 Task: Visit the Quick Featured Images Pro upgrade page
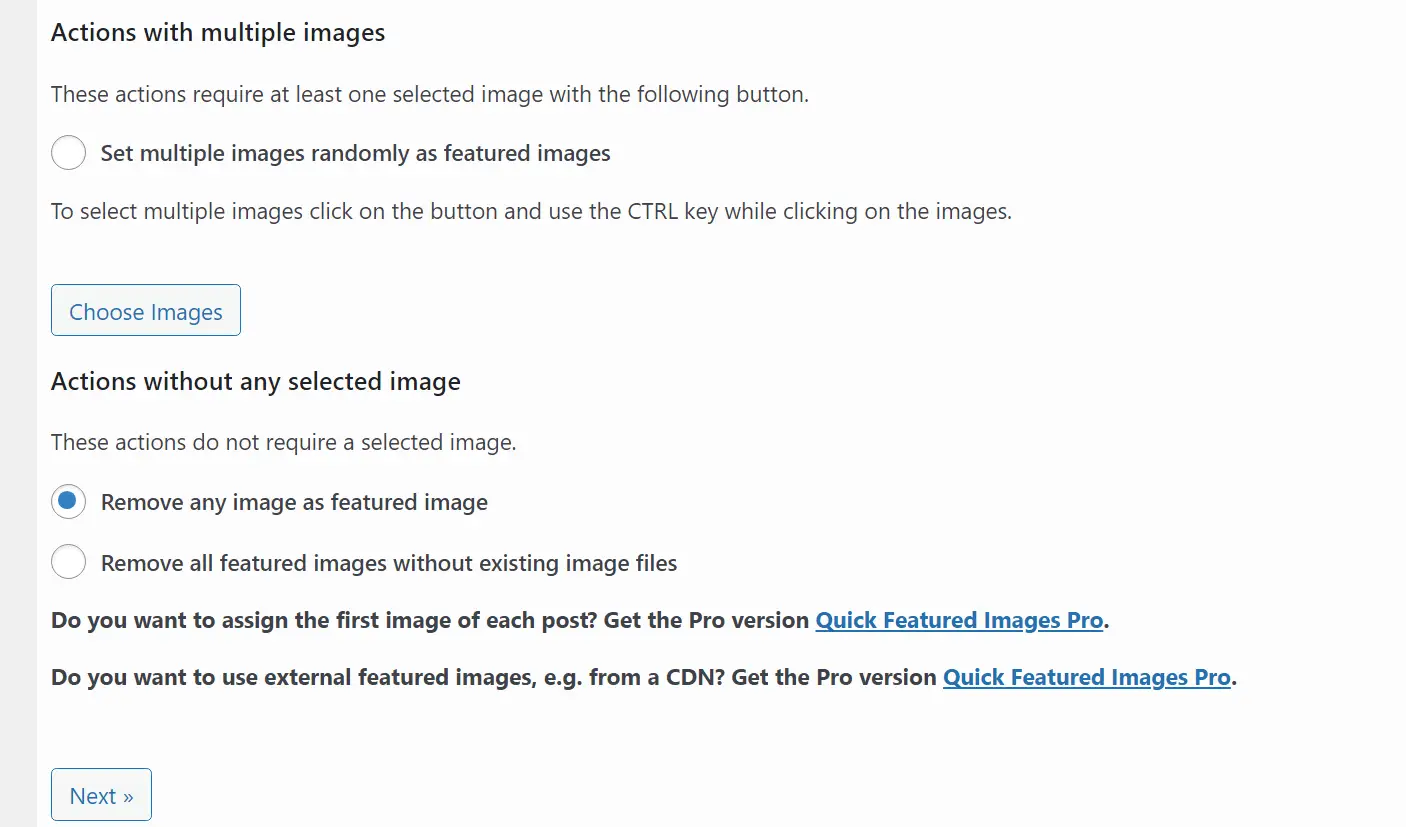coord(959,620)
